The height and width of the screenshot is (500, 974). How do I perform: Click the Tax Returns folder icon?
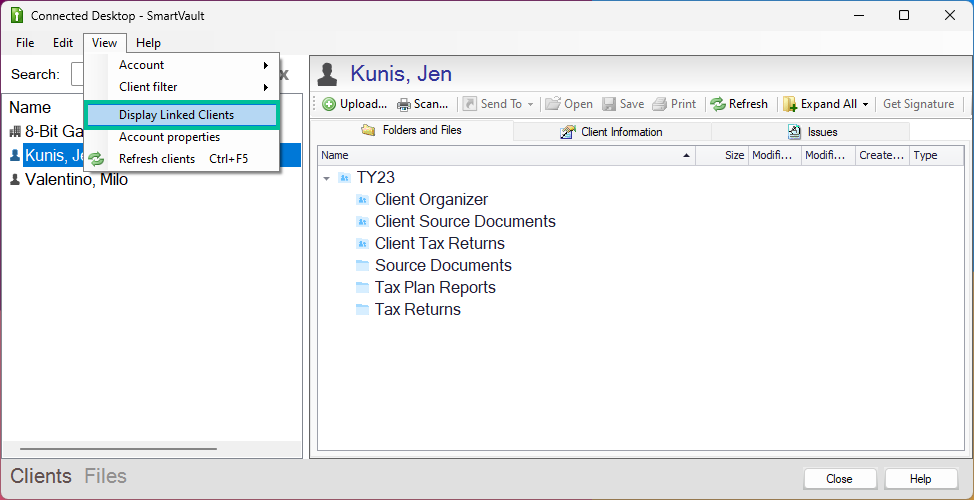(363, 309)
